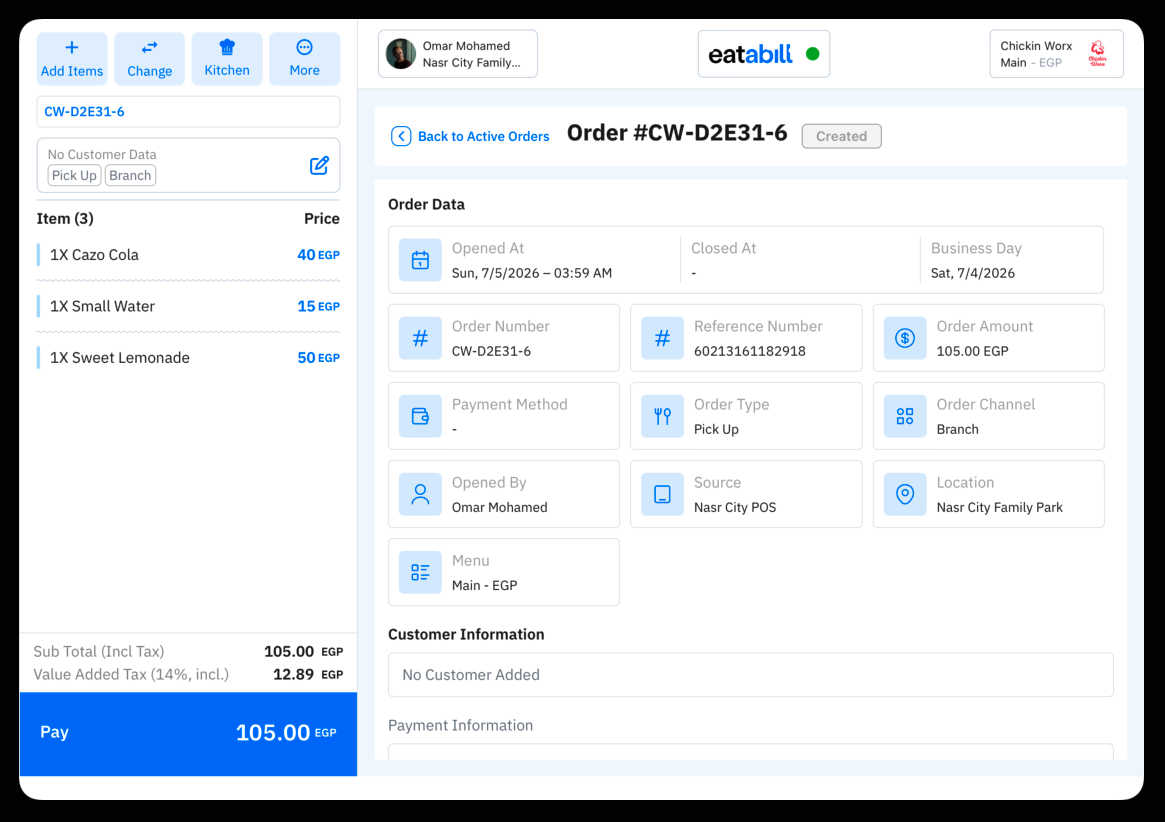Open the Chickin Worx Main menu selector

pyautogui.click(x=1056, y=54)
